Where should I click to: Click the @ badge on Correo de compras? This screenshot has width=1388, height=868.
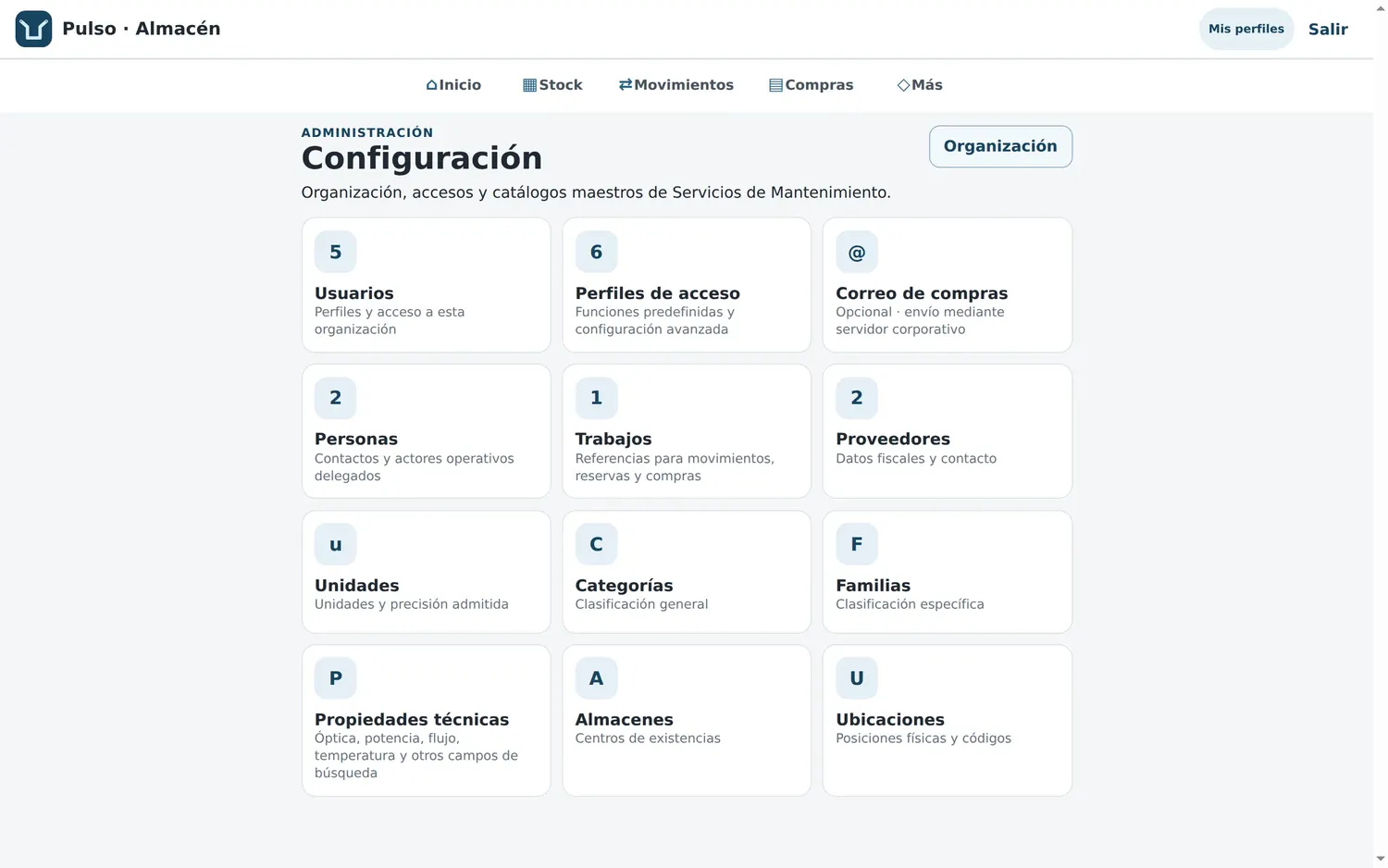[x=857, y=252]
